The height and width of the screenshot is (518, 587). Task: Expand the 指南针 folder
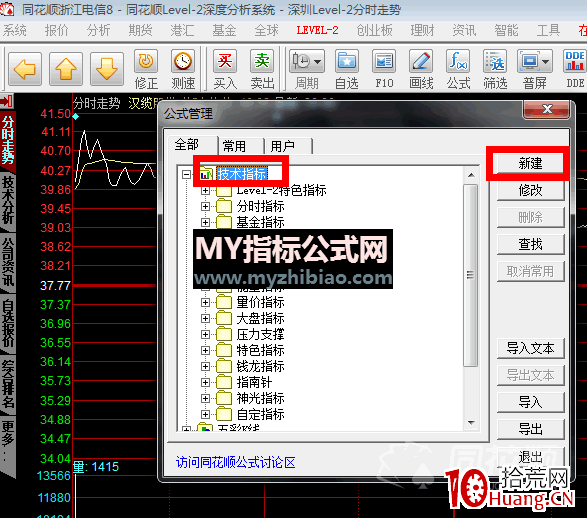(205, 383)
